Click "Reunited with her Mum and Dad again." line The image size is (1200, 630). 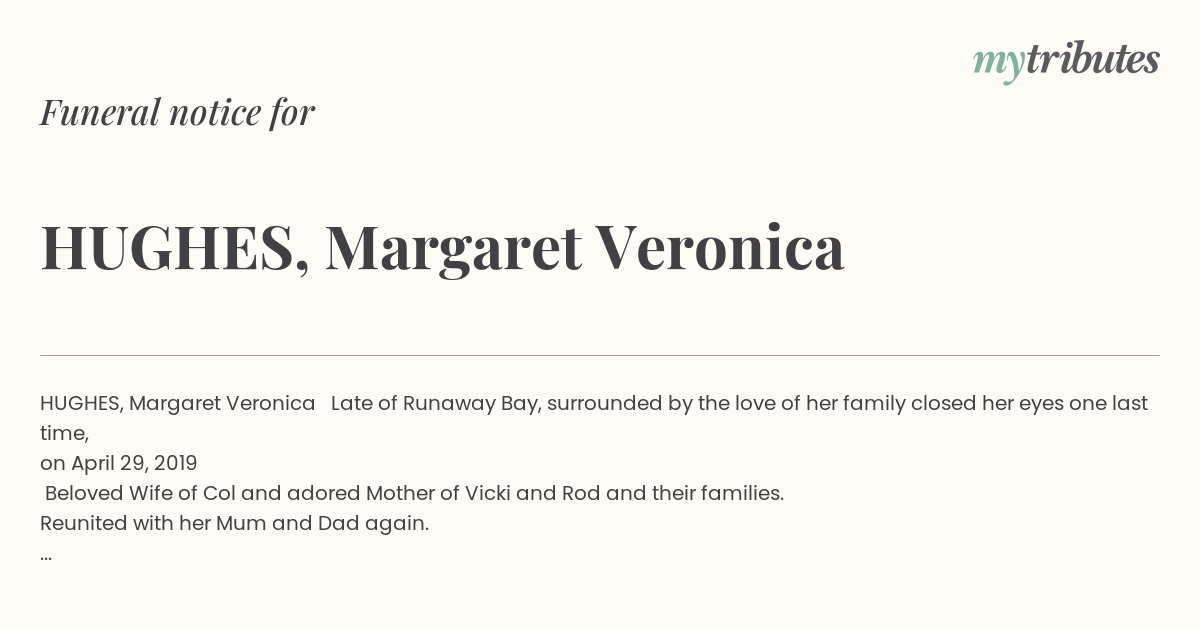[234, 524]
